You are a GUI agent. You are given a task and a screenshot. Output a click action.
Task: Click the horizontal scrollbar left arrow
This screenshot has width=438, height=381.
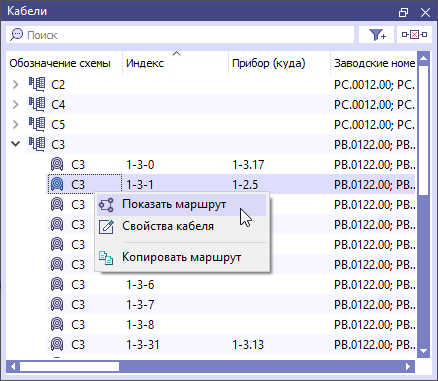13,367
